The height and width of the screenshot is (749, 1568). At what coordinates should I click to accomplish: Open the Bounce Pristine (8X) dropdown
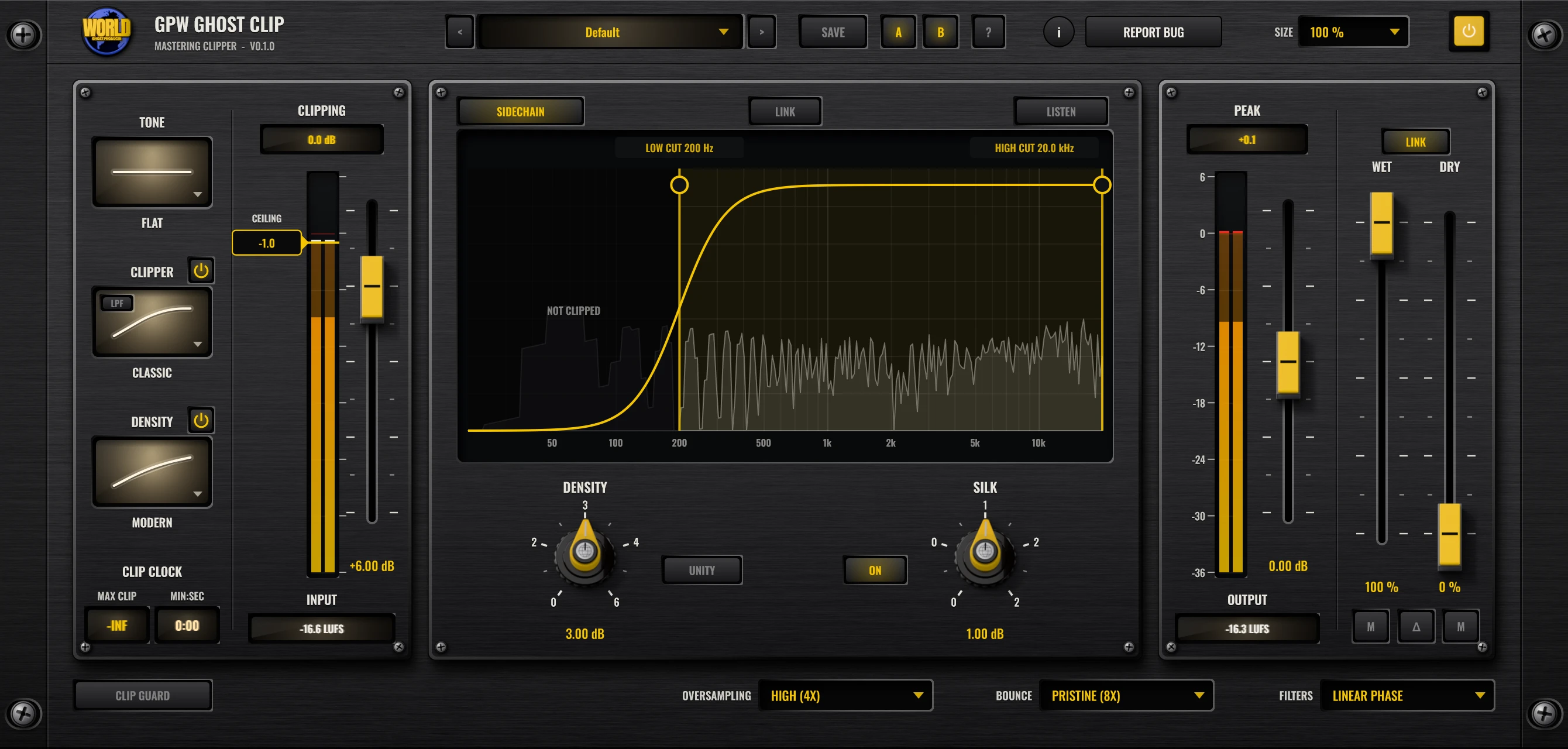pos(1126,695)
